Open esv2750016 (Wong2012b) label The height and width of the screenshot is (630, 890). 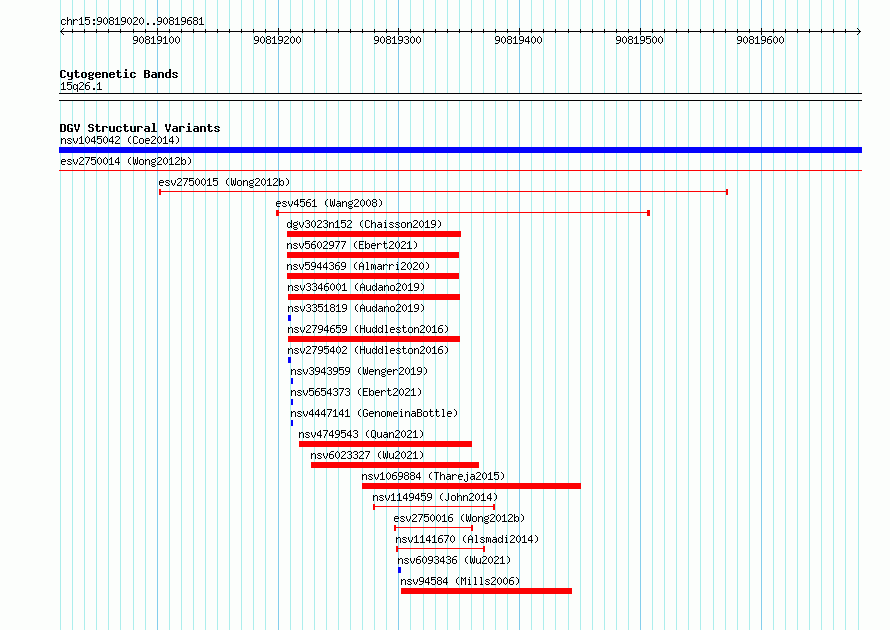click(459, 518)
